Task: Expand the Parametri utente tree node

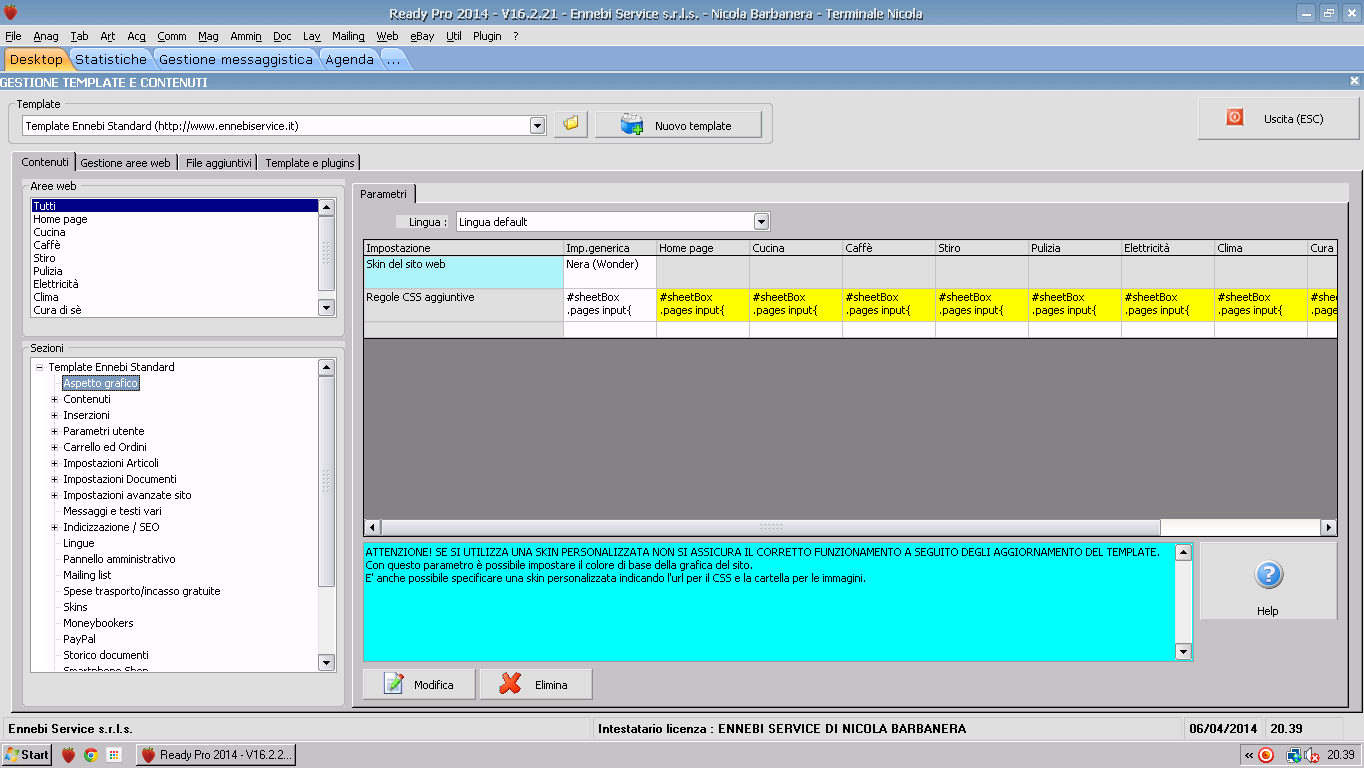Action: point(55,431)
